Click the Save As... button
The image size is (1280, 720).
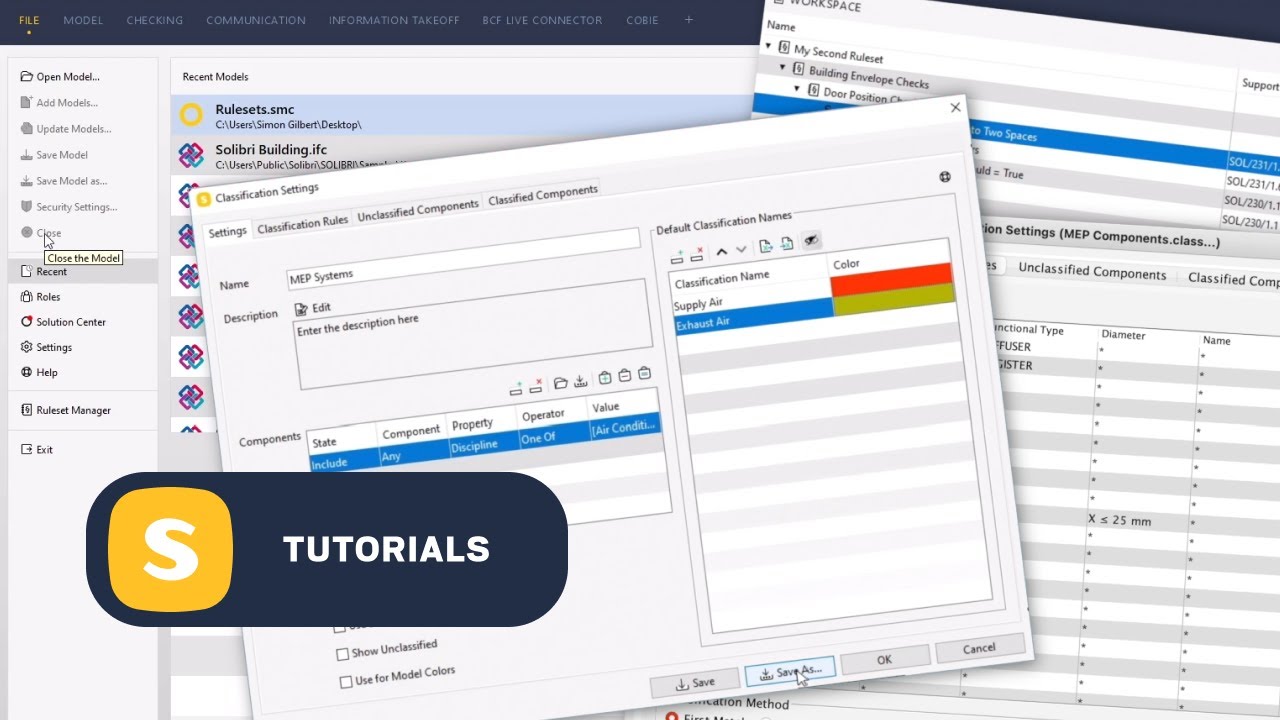point(790,672)
